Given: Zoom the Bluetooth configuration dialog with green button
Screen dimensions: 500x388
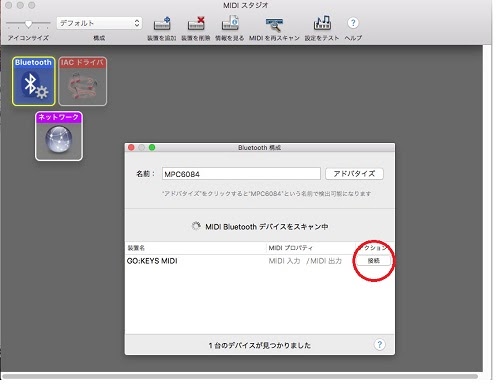Looking at the screenshot, I should coord(152,147).
